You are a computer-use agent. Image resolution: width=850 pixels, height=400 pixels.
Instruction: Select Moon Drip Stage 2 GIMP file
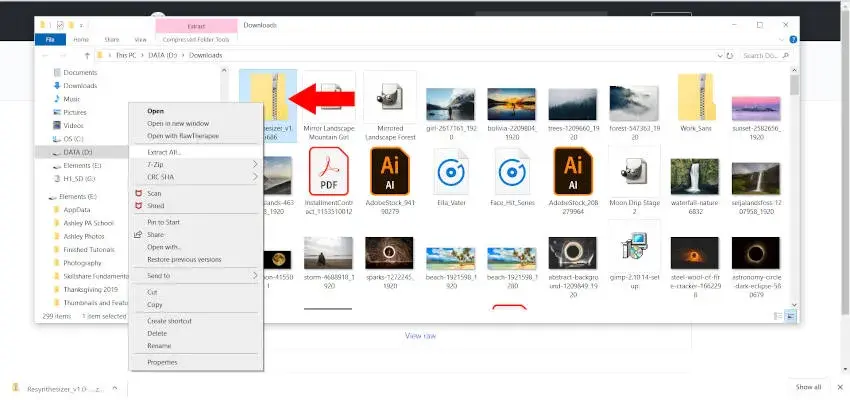(634, 171)
